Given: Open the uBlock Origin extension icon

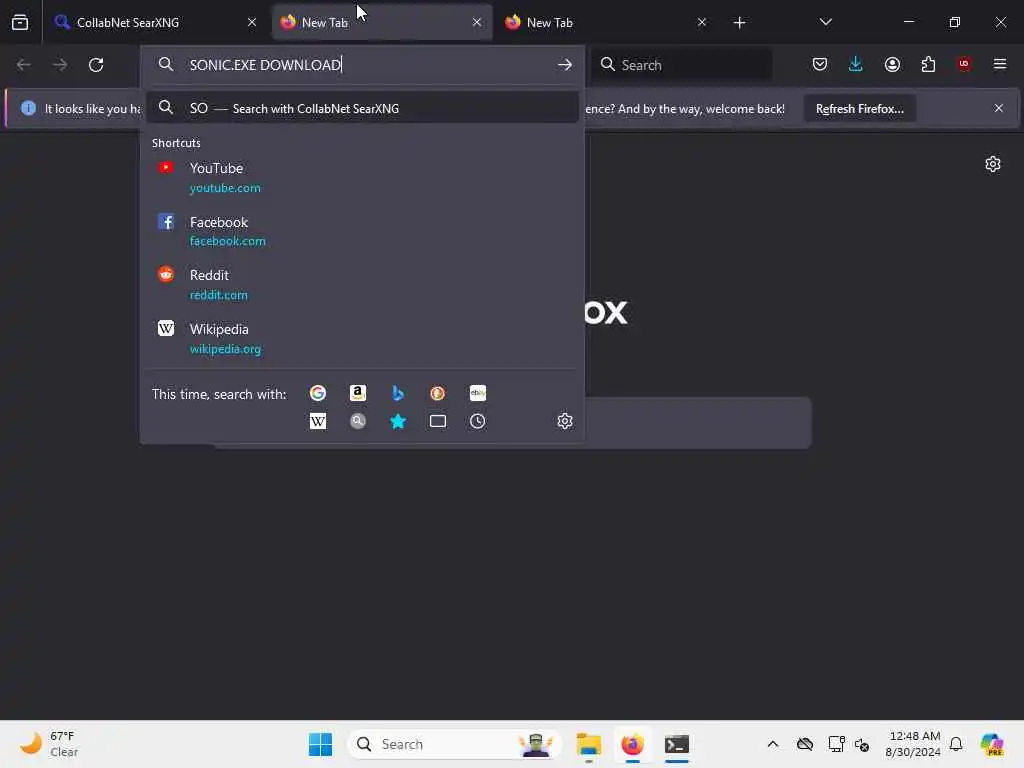Looking at the screenshot, I should pyautogui.click(x=963, y=64).
